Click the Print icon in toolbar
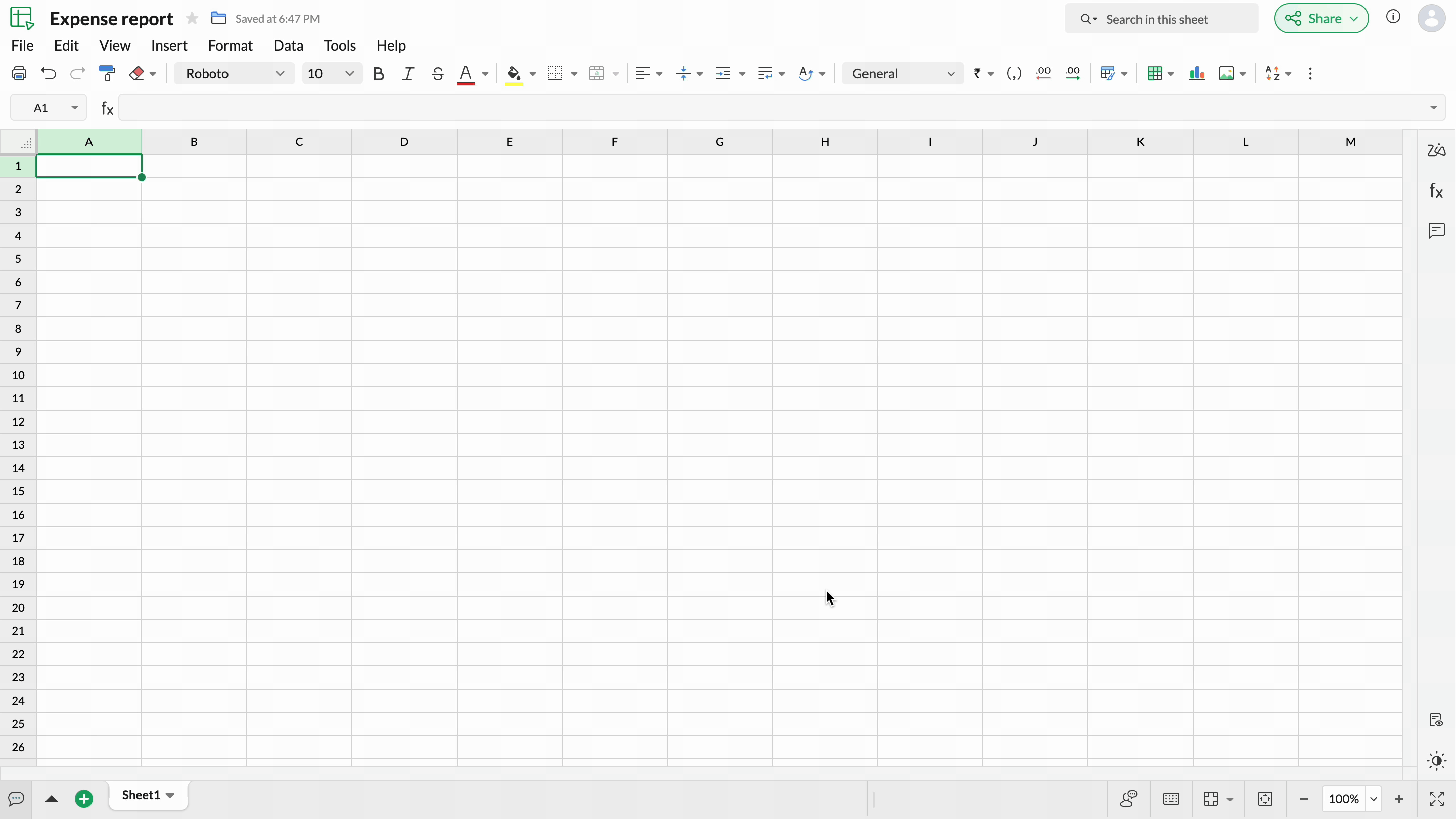Screen dimensions: 1456x819 [x=19, y=73]
